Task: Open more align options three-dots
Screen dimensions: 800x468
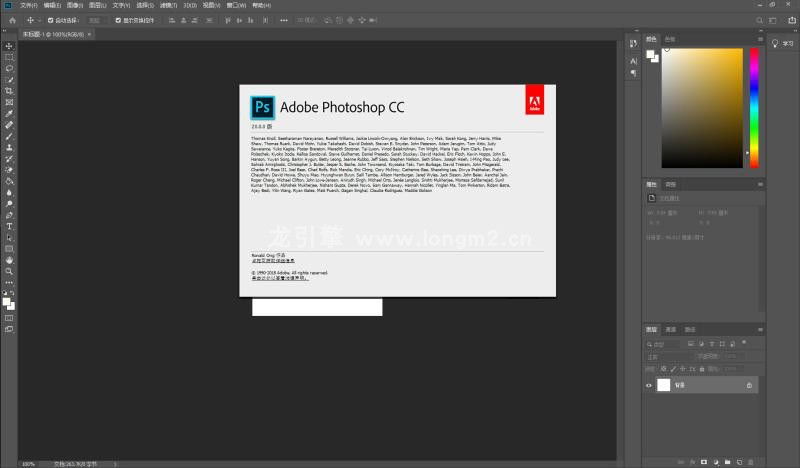Action: coord(284,20)
